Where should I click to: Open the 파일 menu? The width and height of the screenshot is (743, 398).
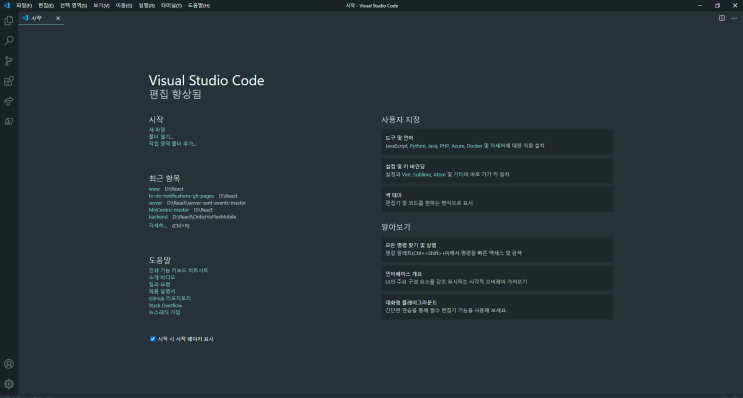pyautogui.click(x=24, y=6)
